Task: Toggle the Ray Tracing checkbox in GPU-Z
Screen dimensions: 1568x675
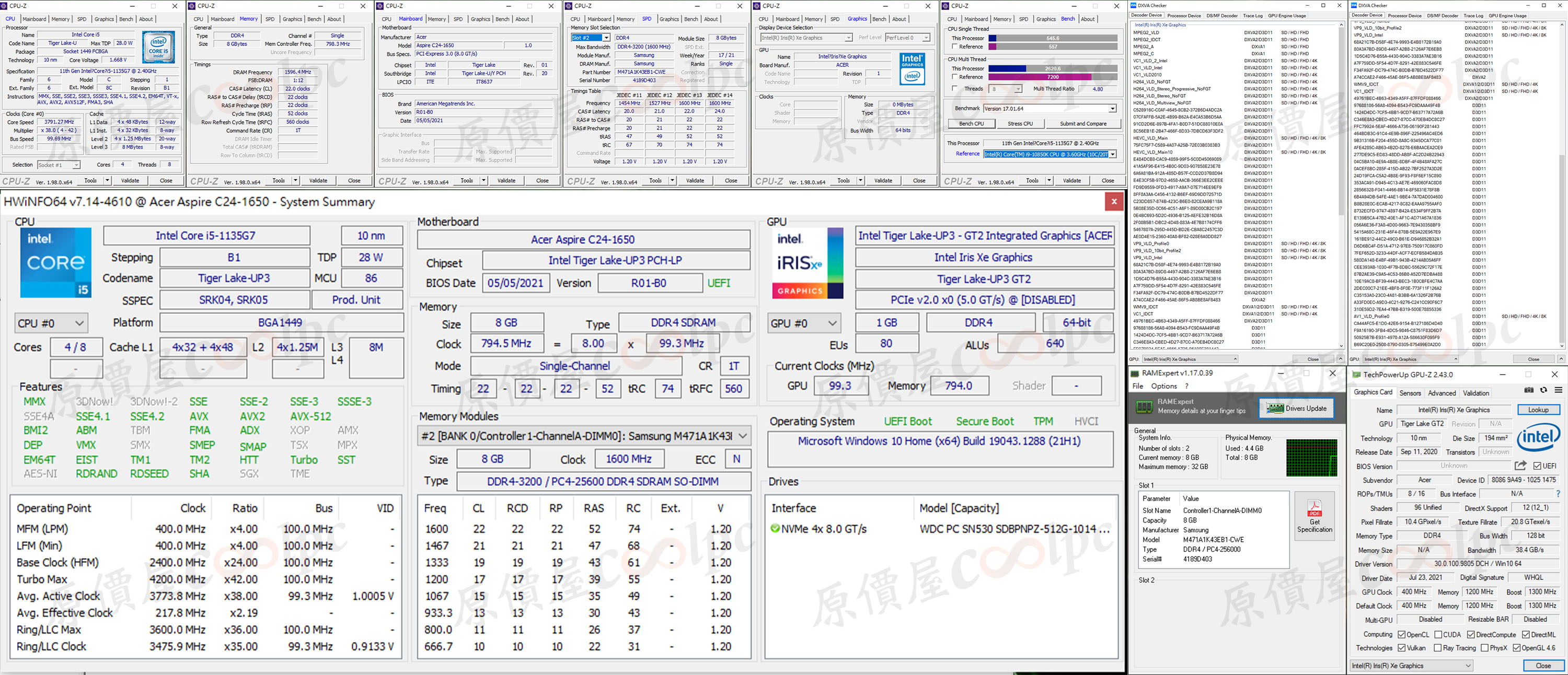Action: [x=1437, y=648]
